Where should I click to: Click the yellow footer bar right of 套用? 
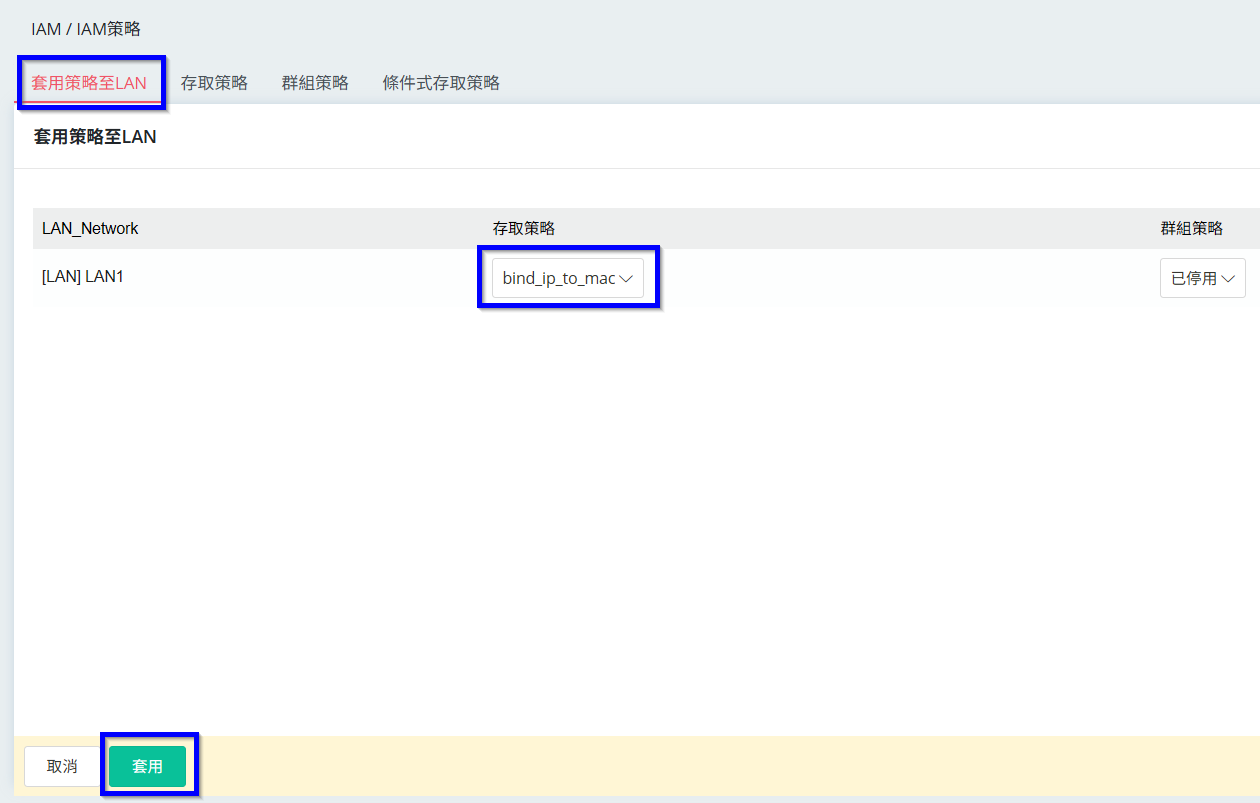[x=700, y=766]
